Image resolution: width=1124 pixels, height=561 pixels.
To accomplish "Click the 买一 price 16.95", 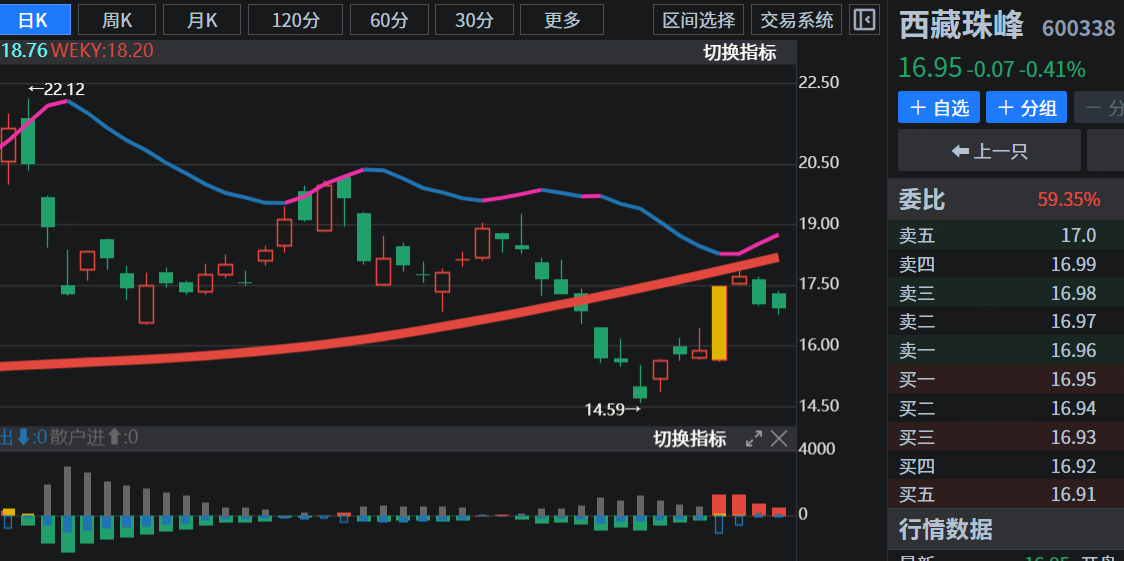I will tap(1072, 380).
